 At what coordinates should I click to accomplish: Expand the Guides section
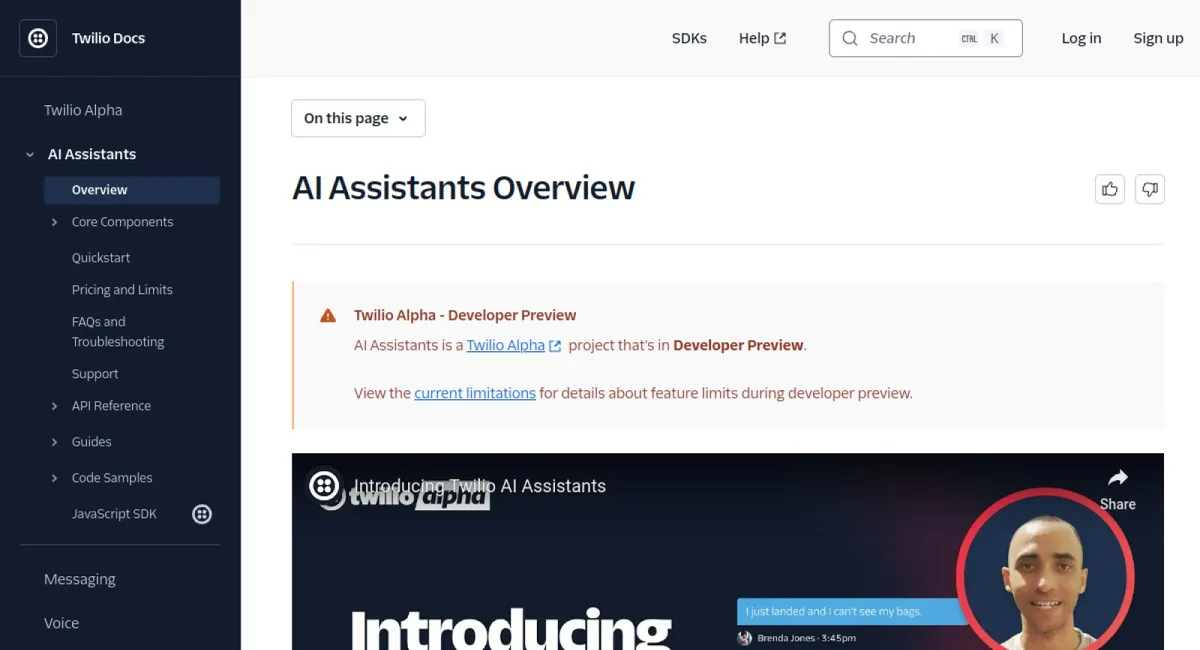(x=54, y=442)
